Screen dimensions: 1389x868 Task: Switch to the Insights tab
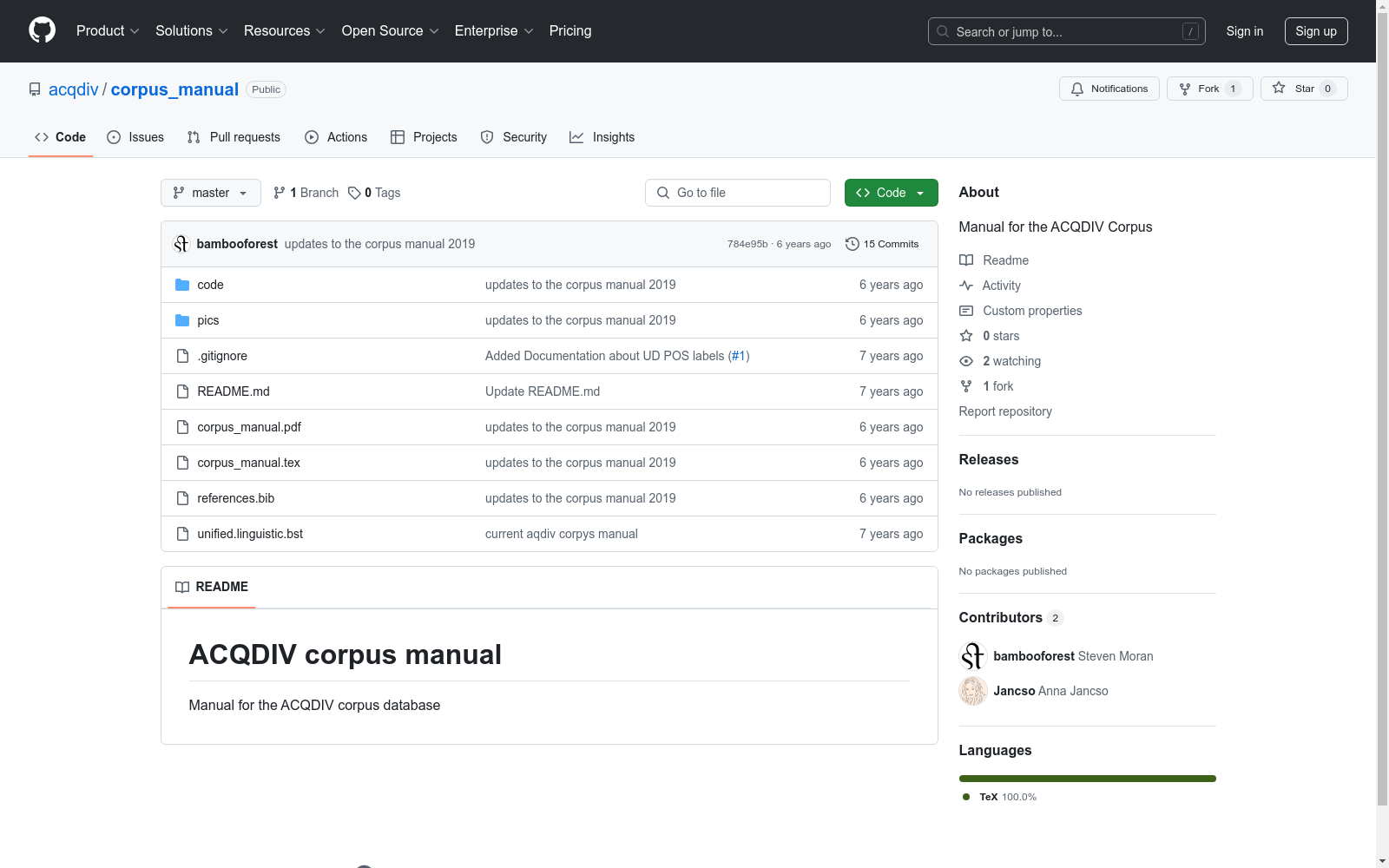pos(602,137)
